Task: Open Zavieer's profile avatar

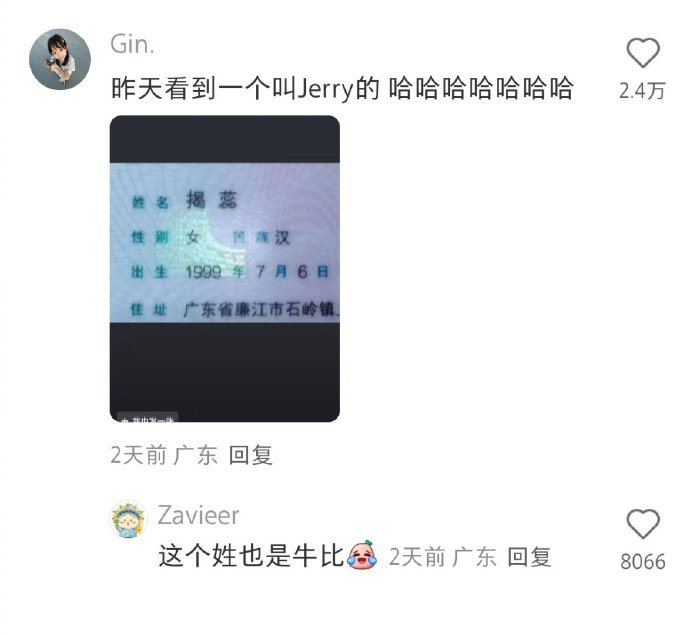Action: tap(128, 519)
